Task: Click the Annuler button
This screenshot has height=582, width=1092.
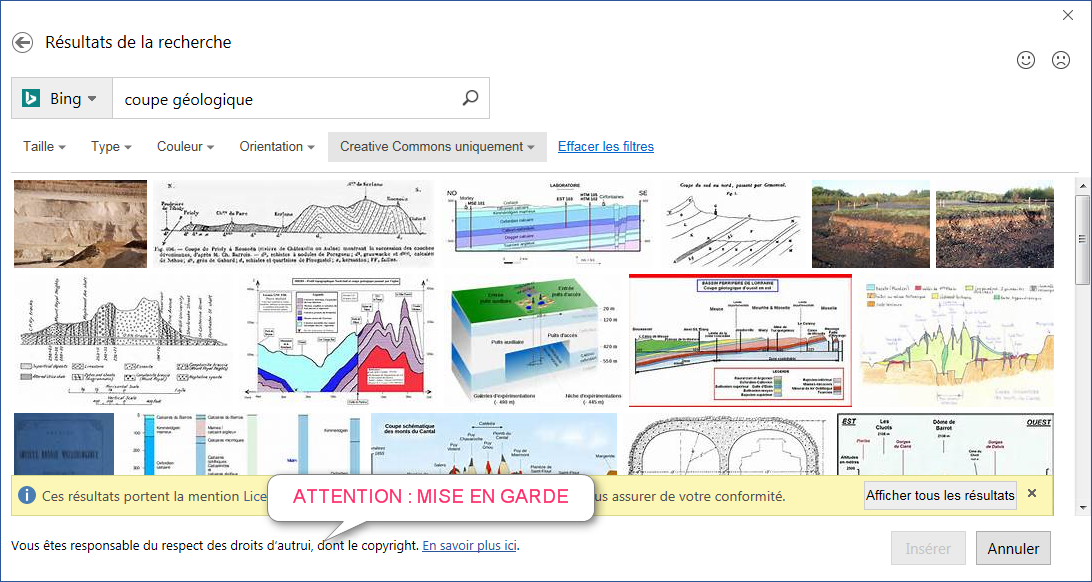Action: [x=1013, y=549]
